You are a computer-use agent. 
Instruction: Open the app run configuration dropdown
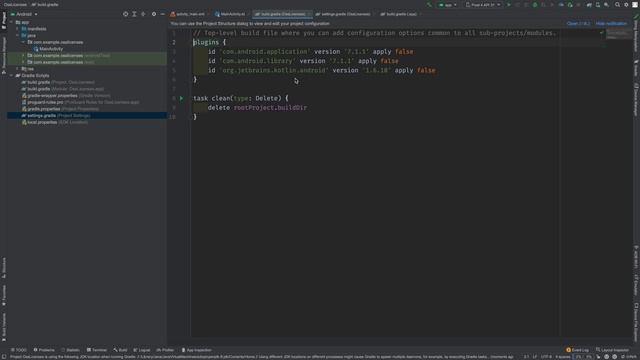[448, 5]
